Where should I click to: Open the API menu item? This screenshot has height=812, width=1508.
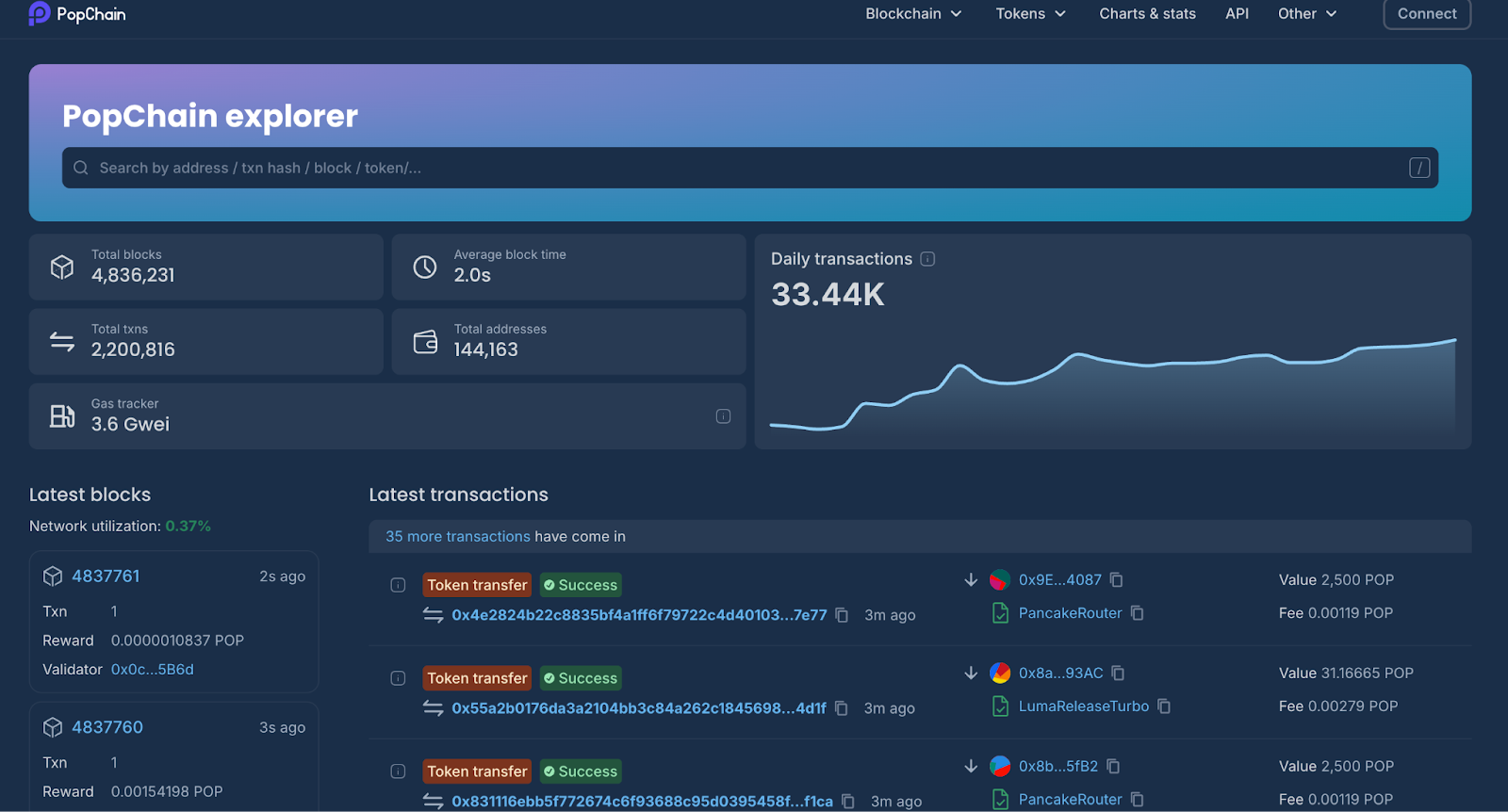tap(1237, 14)
